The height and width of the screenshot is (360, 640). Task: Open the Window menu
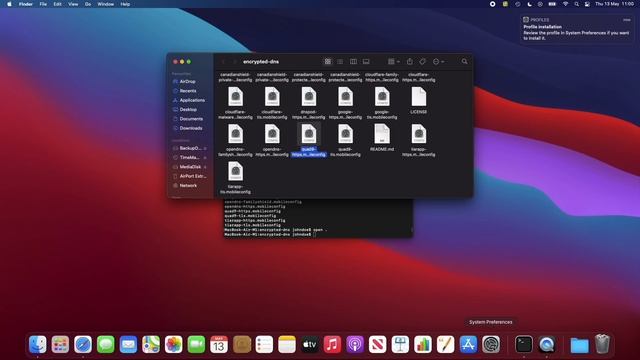[x=106, y=4]
